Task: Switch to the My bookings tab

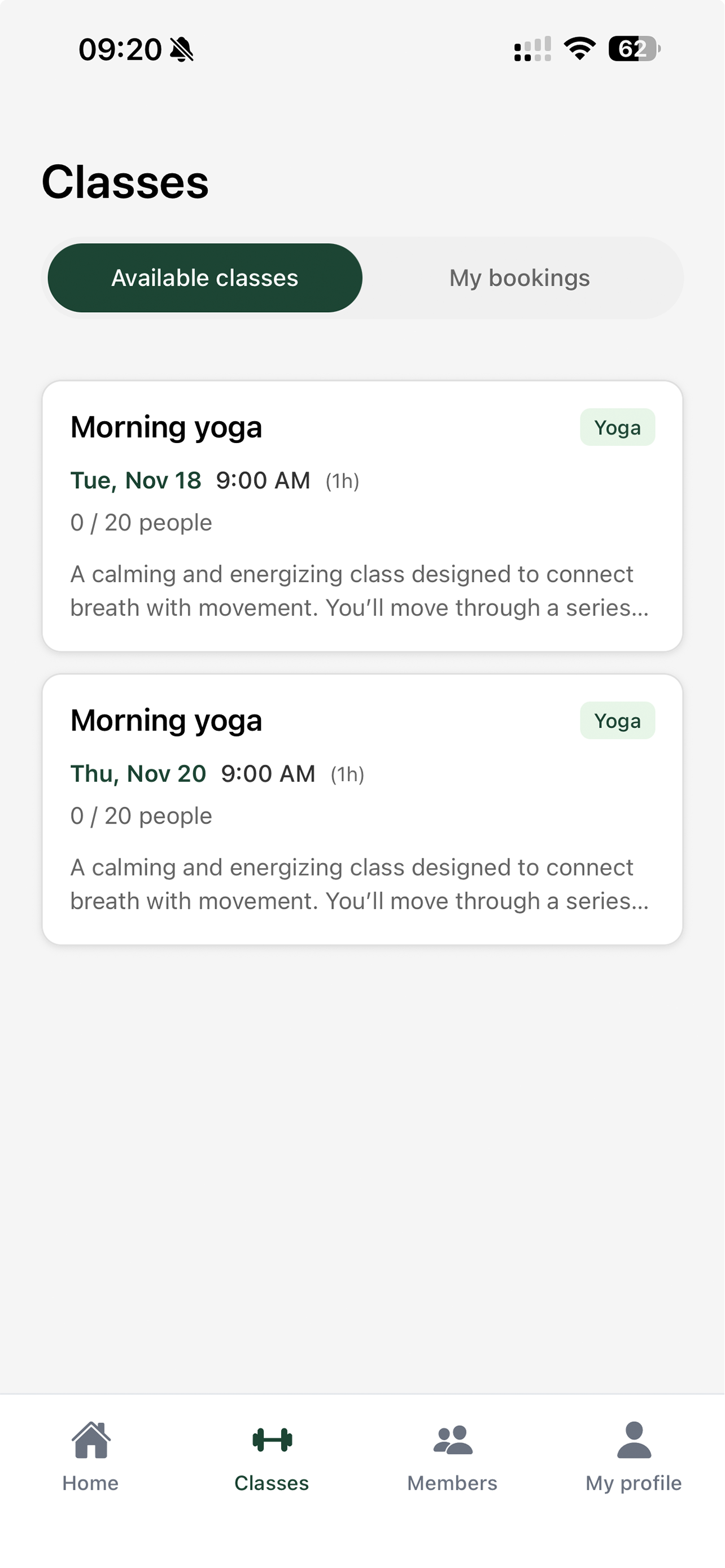Action: point(519,278)
